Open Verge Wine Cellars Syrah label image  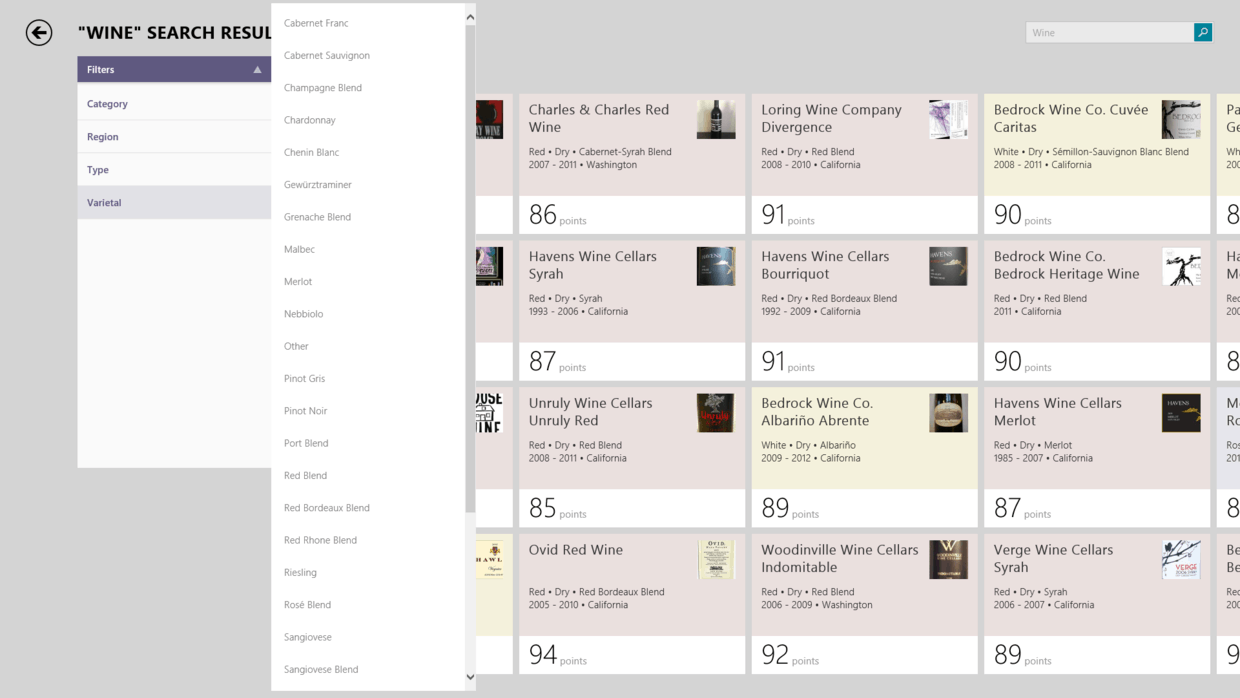1181,560
